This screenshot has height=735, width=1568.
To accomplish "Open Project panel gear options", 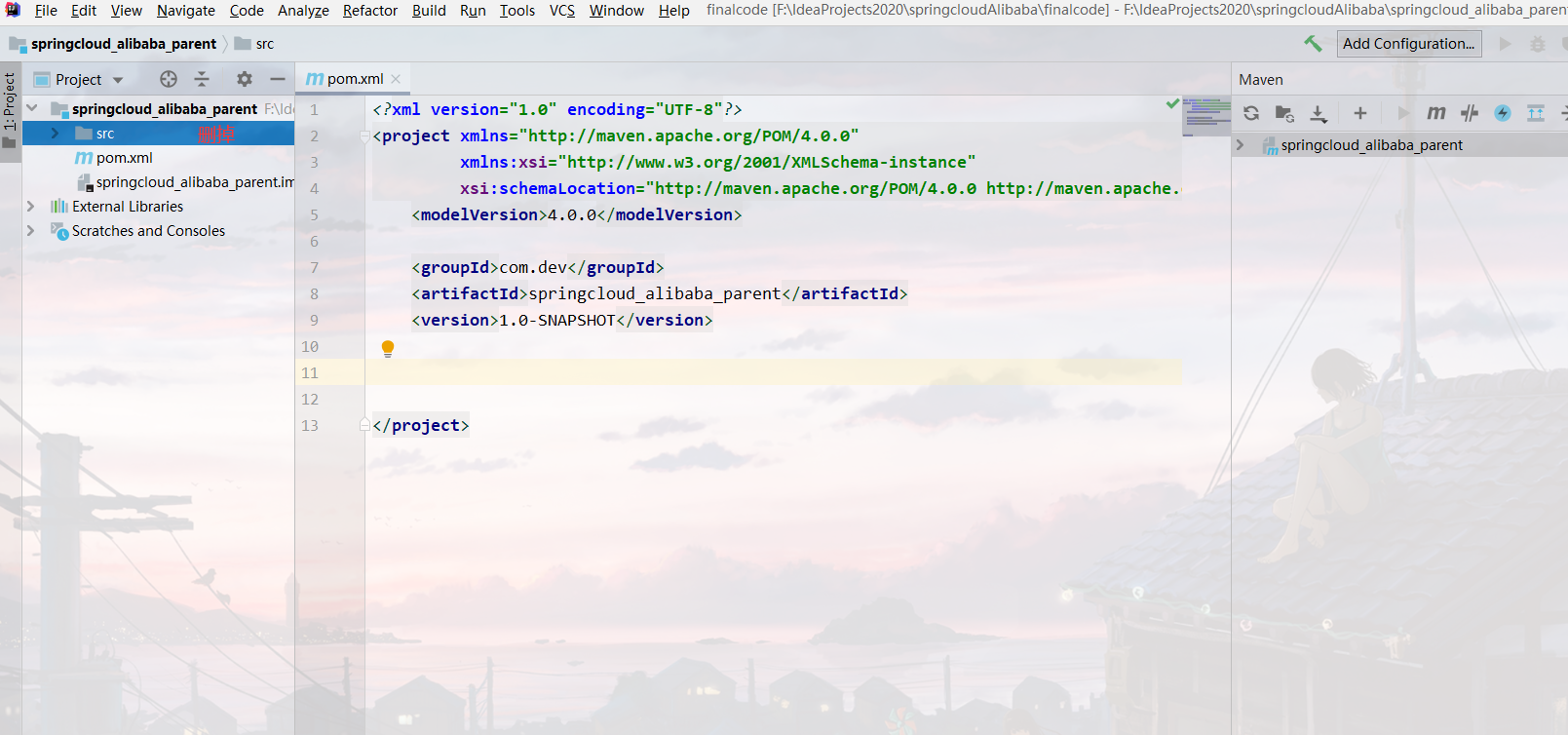I will click(245, 79).
